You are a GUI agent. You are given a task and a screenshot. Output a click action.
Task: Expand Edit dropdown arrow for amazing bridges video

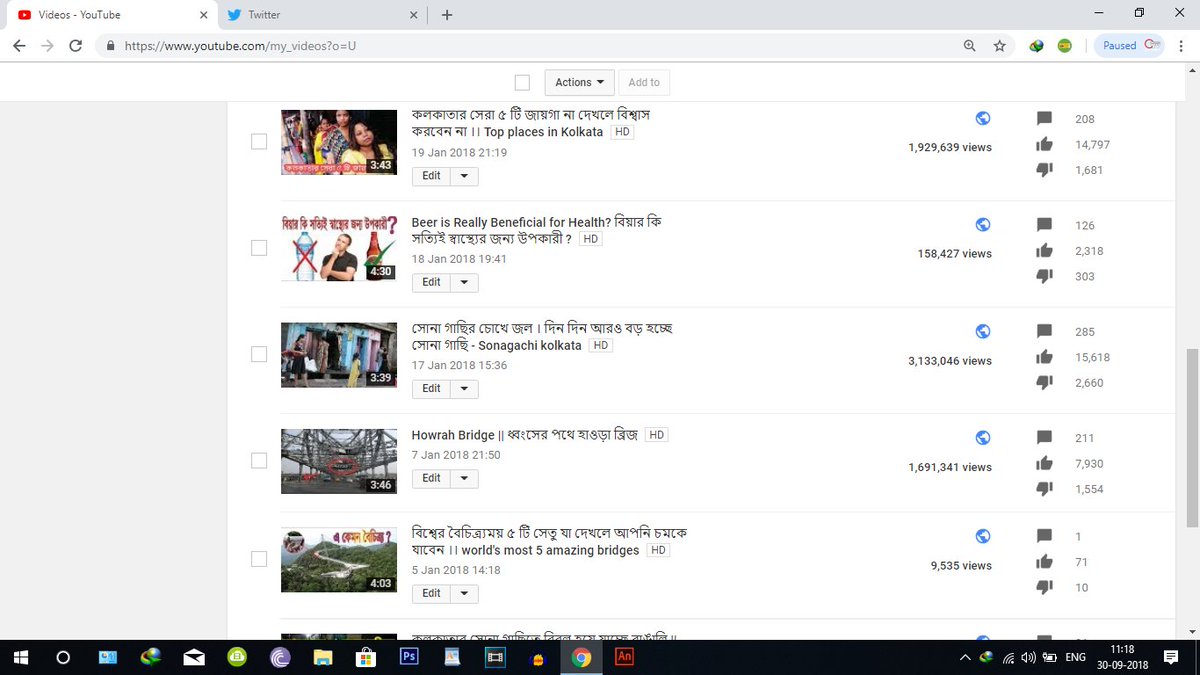(464, 594)
